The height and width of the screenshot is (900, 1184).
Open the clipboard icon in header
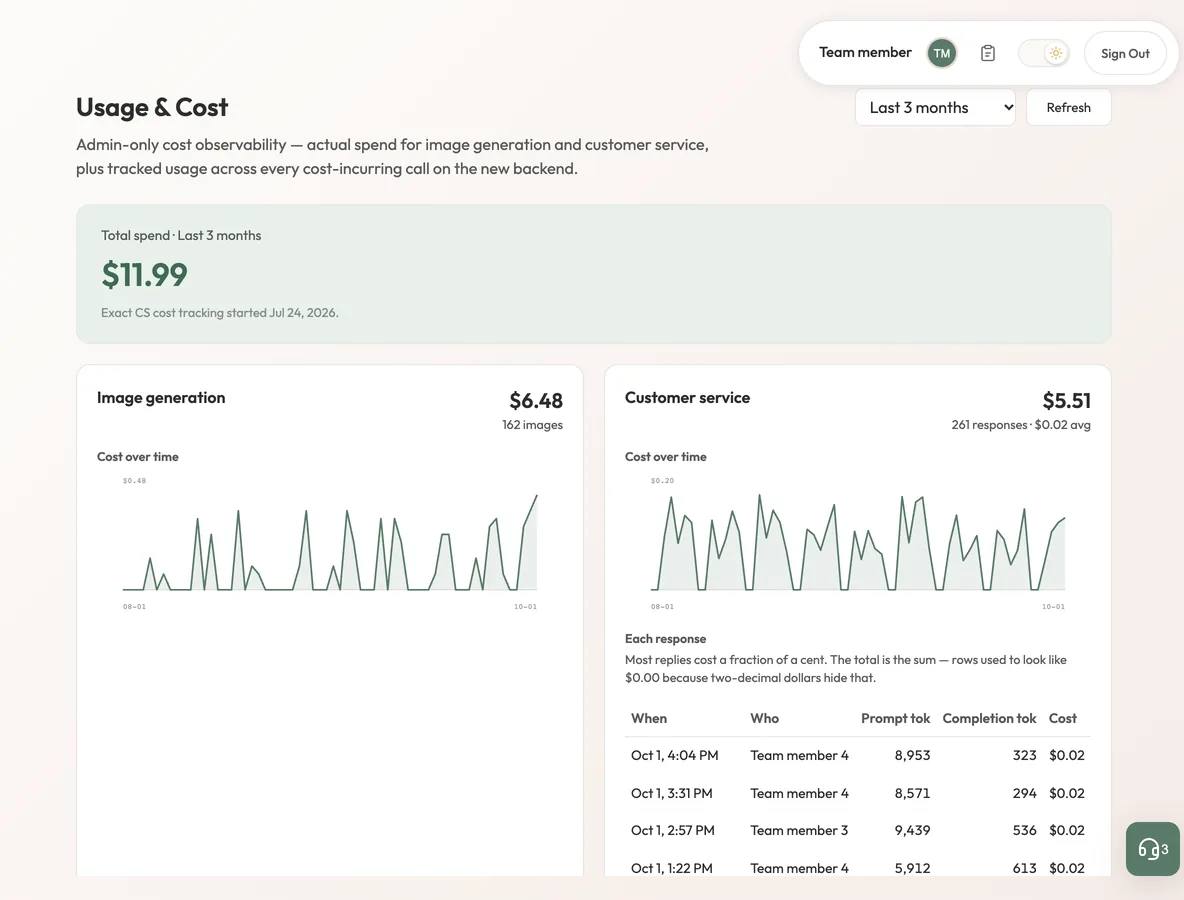988,53
